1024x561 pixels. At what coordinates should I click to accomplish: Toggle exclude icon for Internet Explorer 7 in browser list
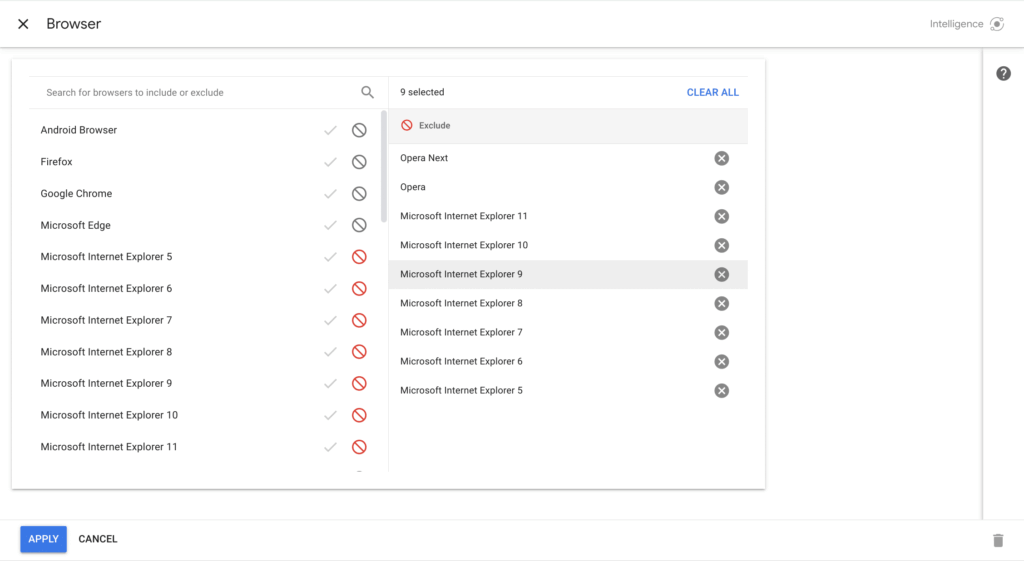click(359, 320)
